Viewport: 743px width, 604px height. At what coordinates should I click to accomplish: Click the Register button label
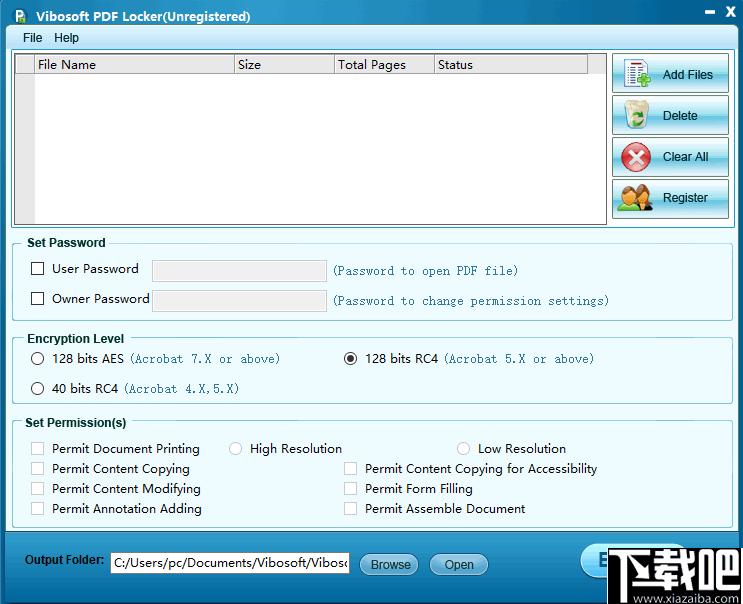[685, 198]
